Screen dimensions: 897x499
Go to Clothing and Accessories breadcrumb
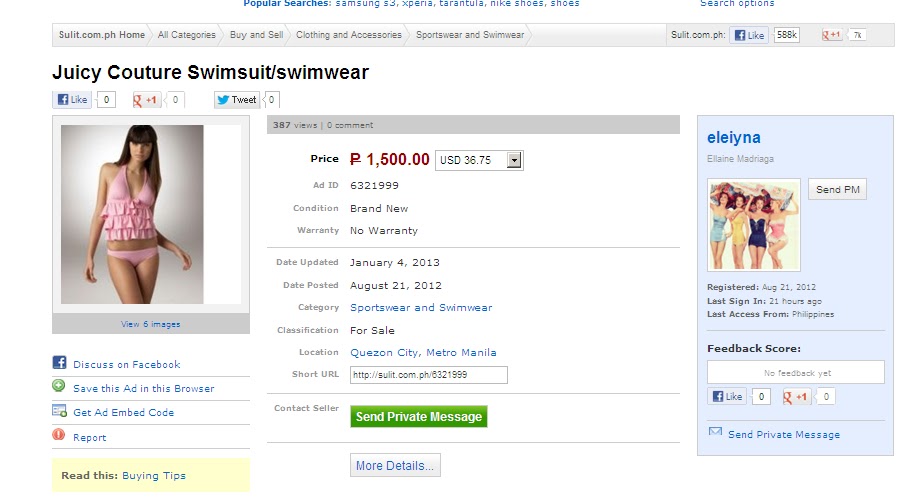348,35
